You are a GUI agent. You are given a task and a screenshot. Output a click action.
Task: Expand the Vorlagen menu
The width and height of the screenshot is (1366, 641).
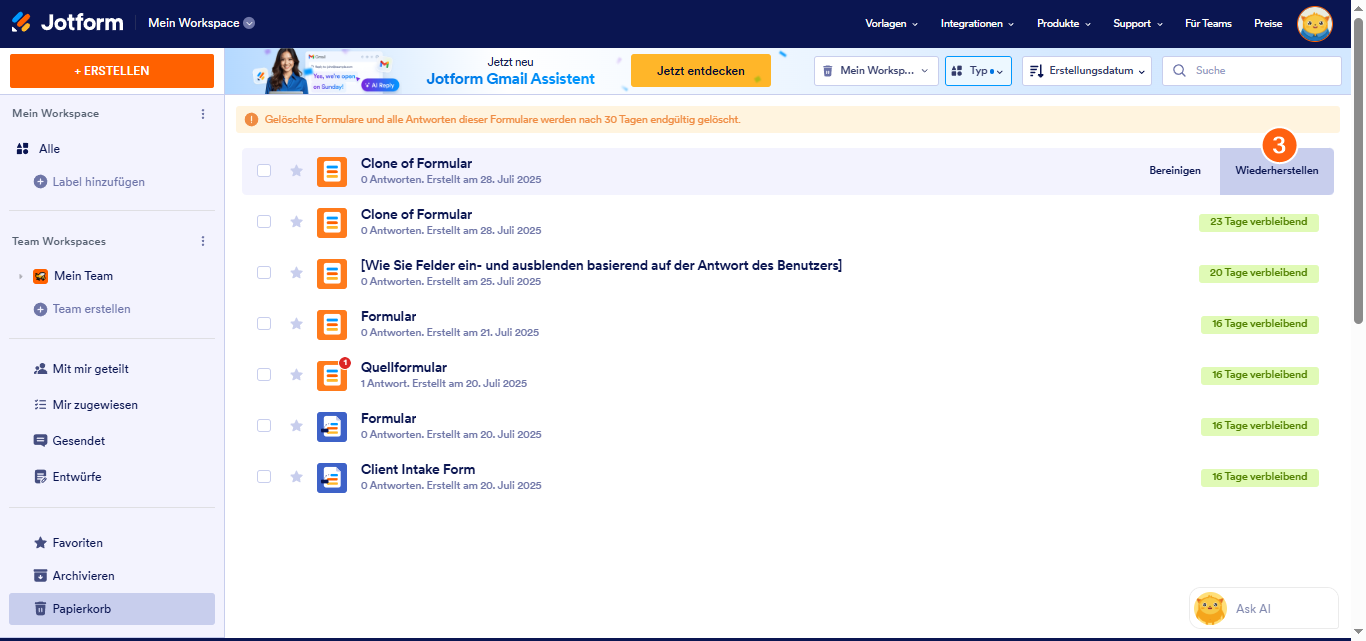pos(891,23)
